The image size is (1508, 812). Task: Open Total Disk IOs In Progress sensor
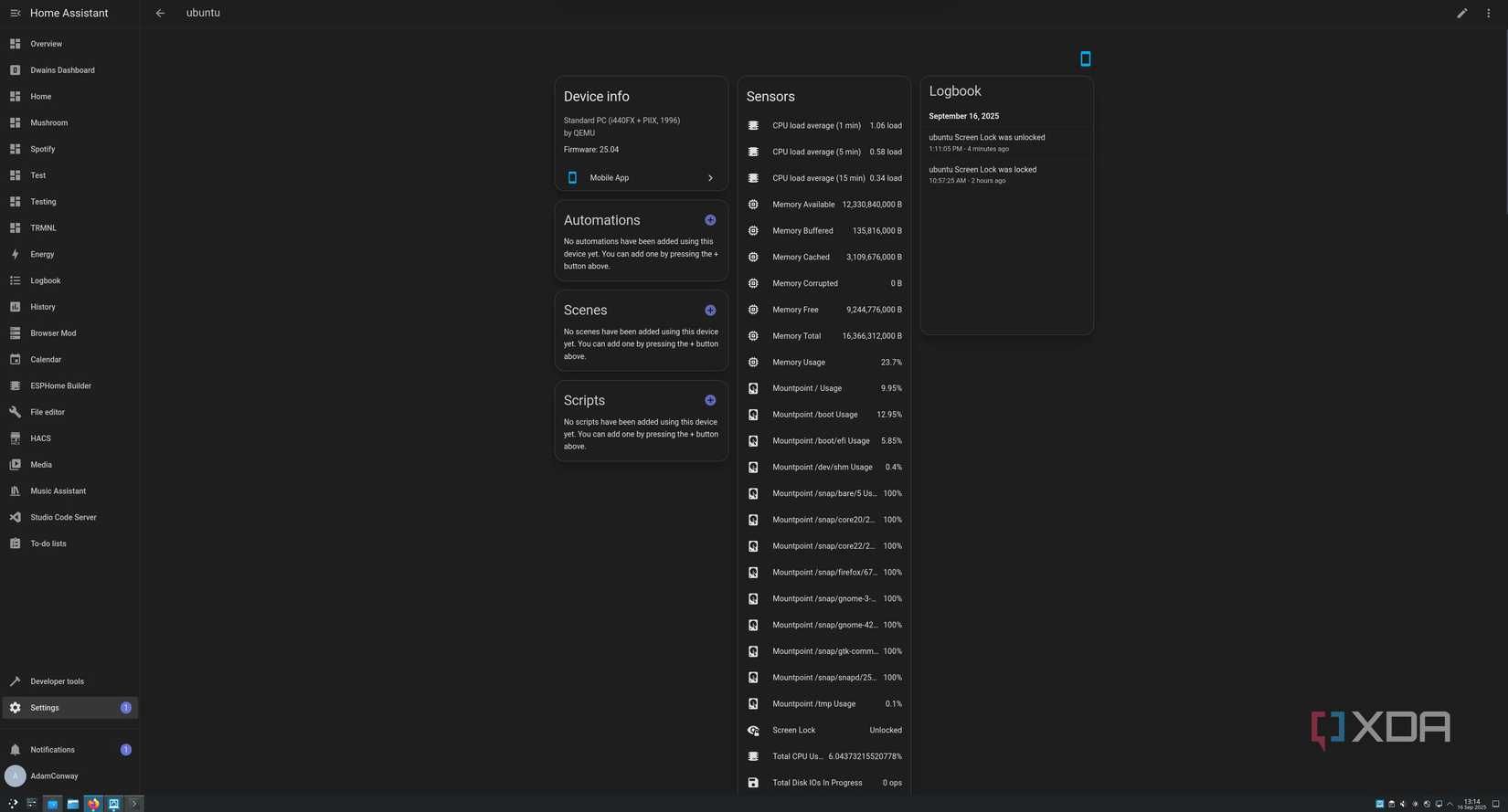824,783
